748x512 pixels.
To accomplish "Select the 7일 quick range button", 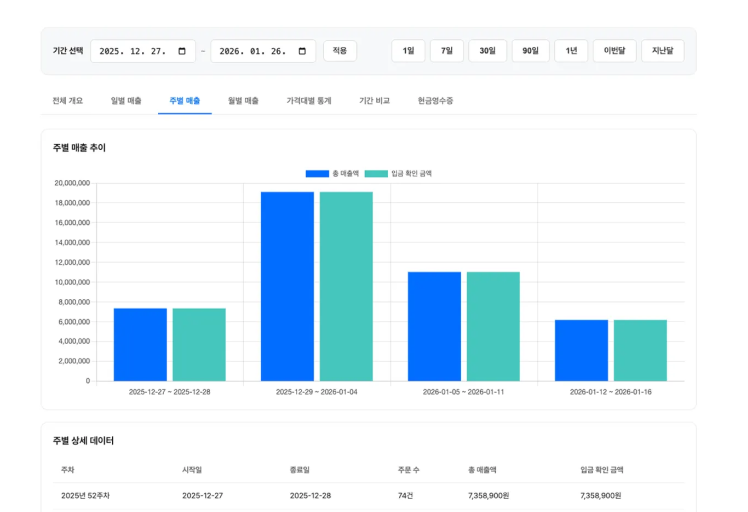I will (x=447, y=51).
